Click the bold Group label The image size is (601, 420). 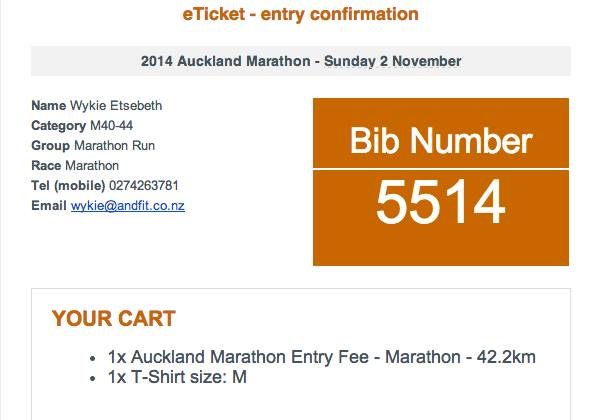(x=51, y=146)
